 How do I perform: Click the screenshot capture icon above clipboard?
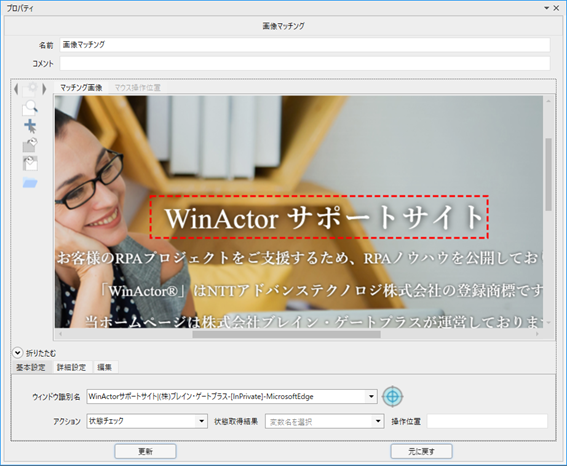coord(30,145)
